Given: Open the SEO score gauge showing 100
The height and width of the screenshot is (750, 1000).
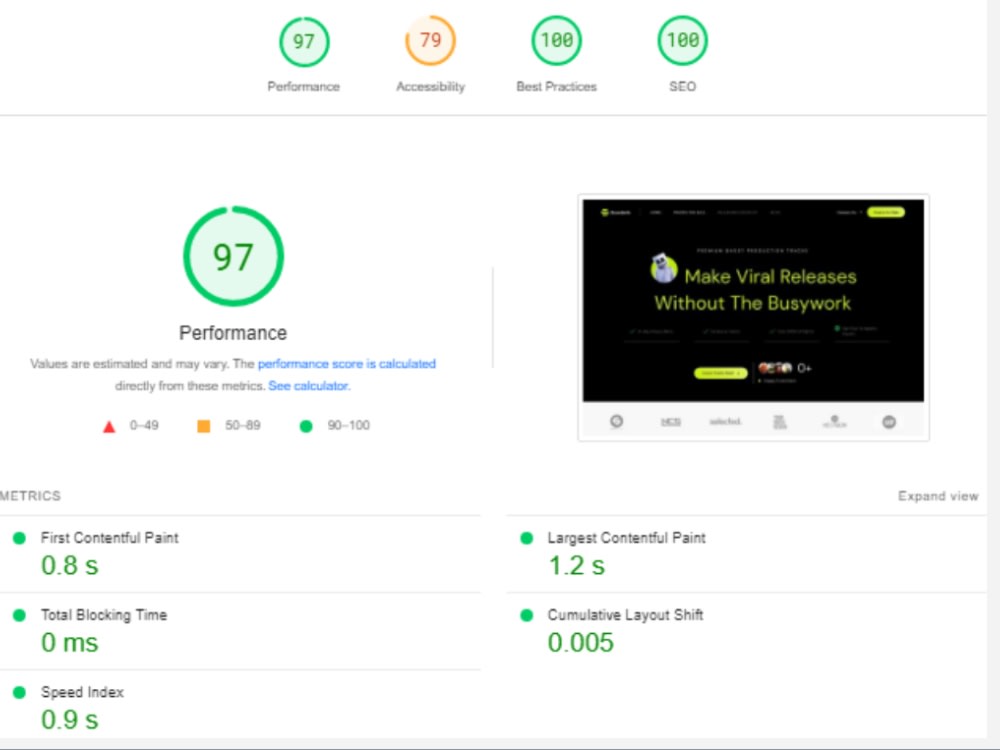Looking at the screenshot, I should (682, 41).
